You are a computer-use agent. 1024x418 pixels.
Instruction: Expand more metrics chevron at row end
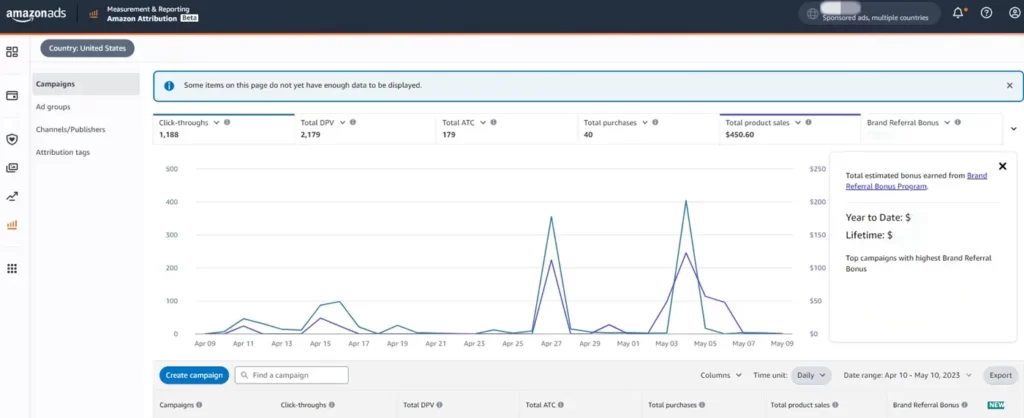pyautogui.click(x=1014, y=129)
